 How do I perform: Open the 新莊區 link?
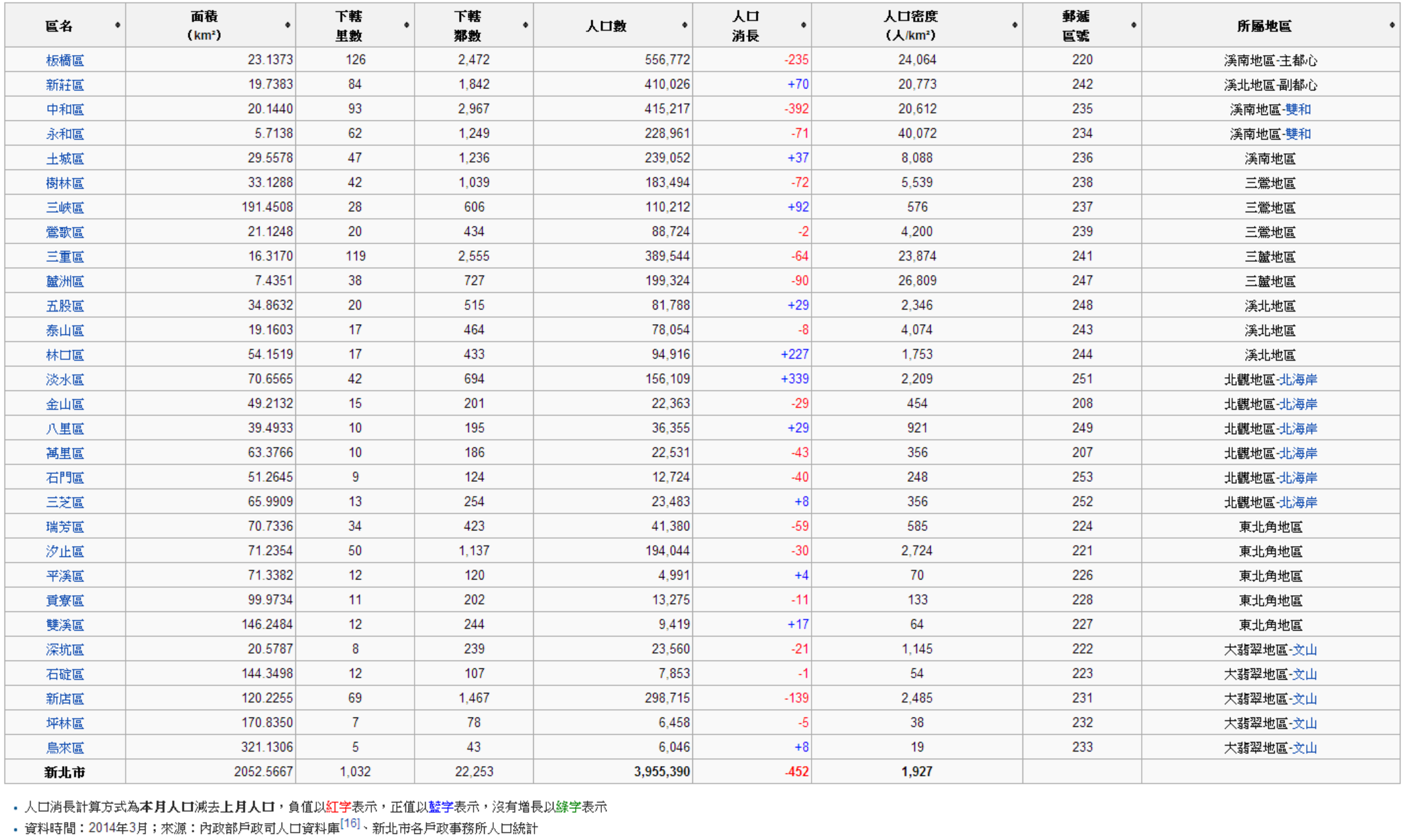(65, 84)
